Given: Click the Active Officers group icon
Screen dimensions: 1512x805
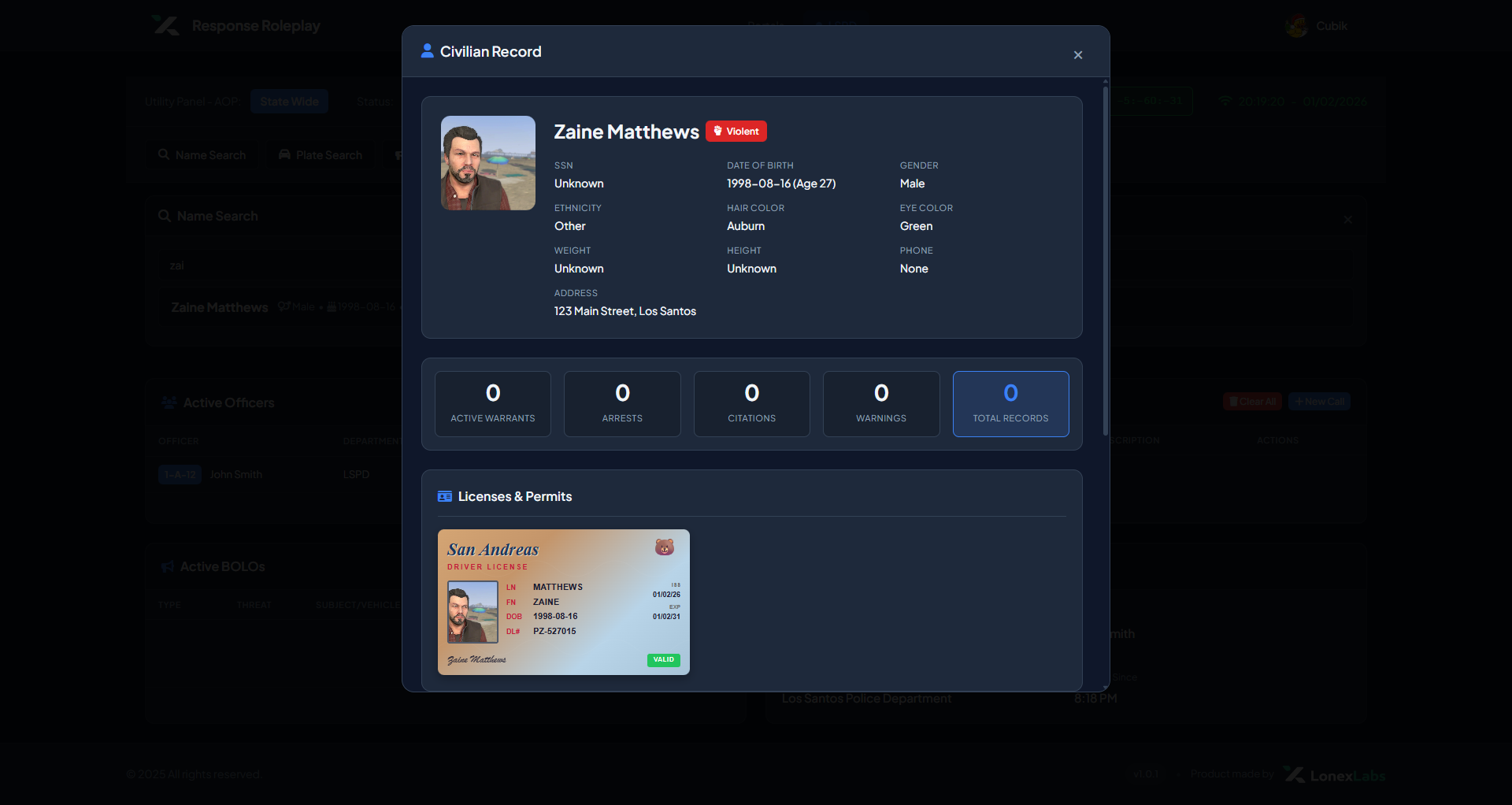Looking at the screenshot, I should click(x=169, y=402).
